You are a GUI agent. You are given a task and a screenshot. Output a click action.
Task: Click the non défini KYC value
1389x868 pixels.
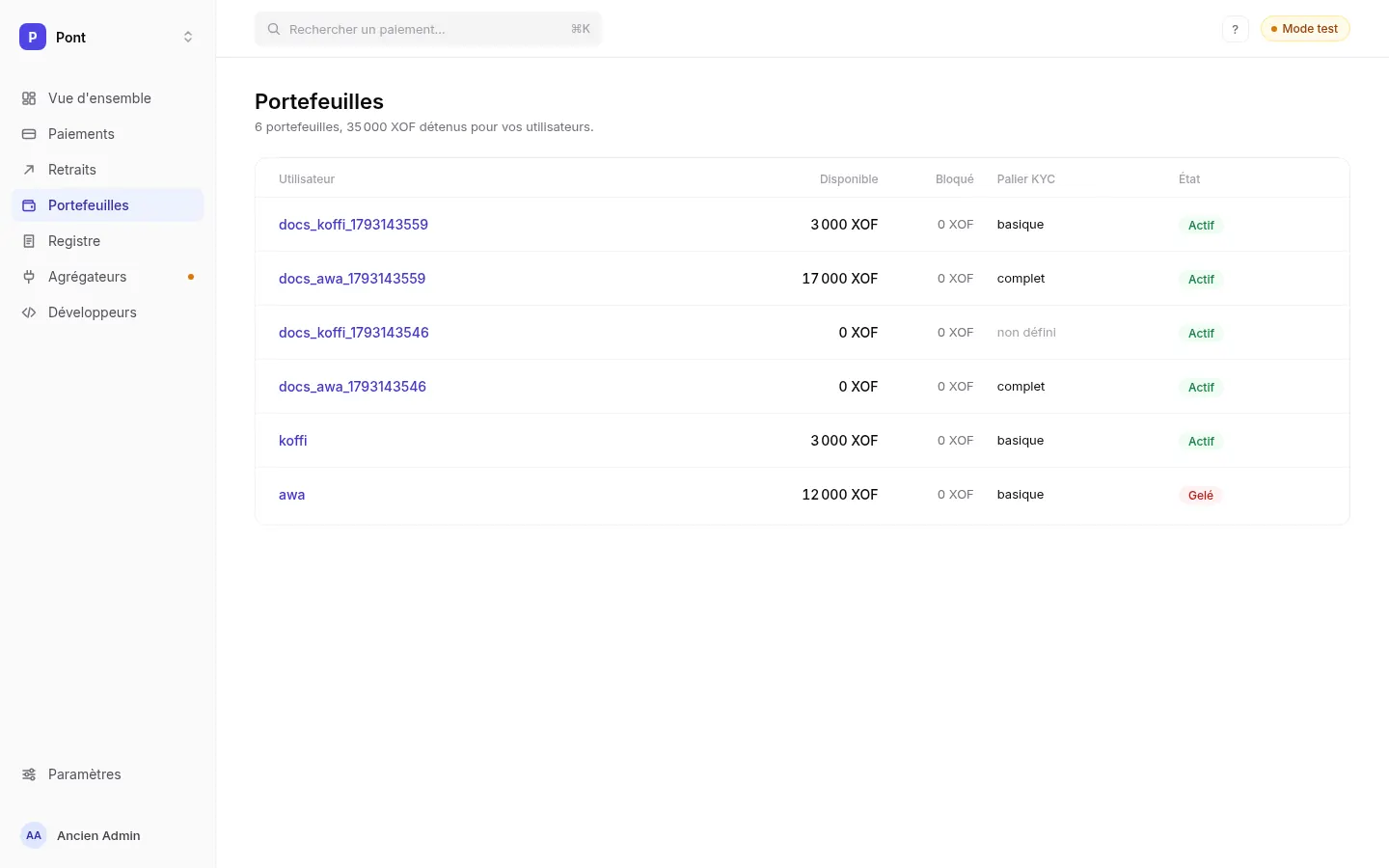[x=1026, y=333]
